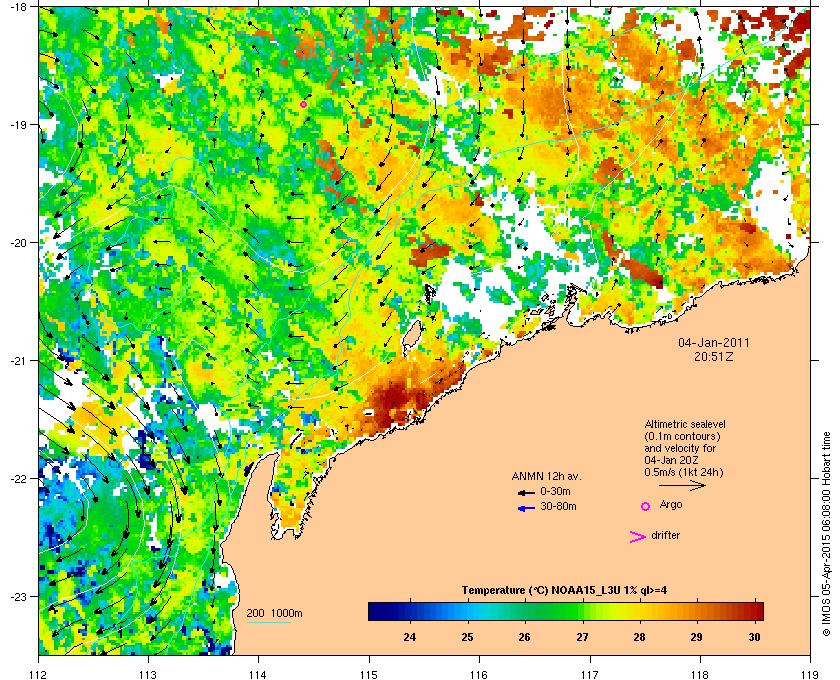Click the 0.5m/s velocity scale arrow
Viewport: 840px width, 680px height.
(x=682, y=485)
